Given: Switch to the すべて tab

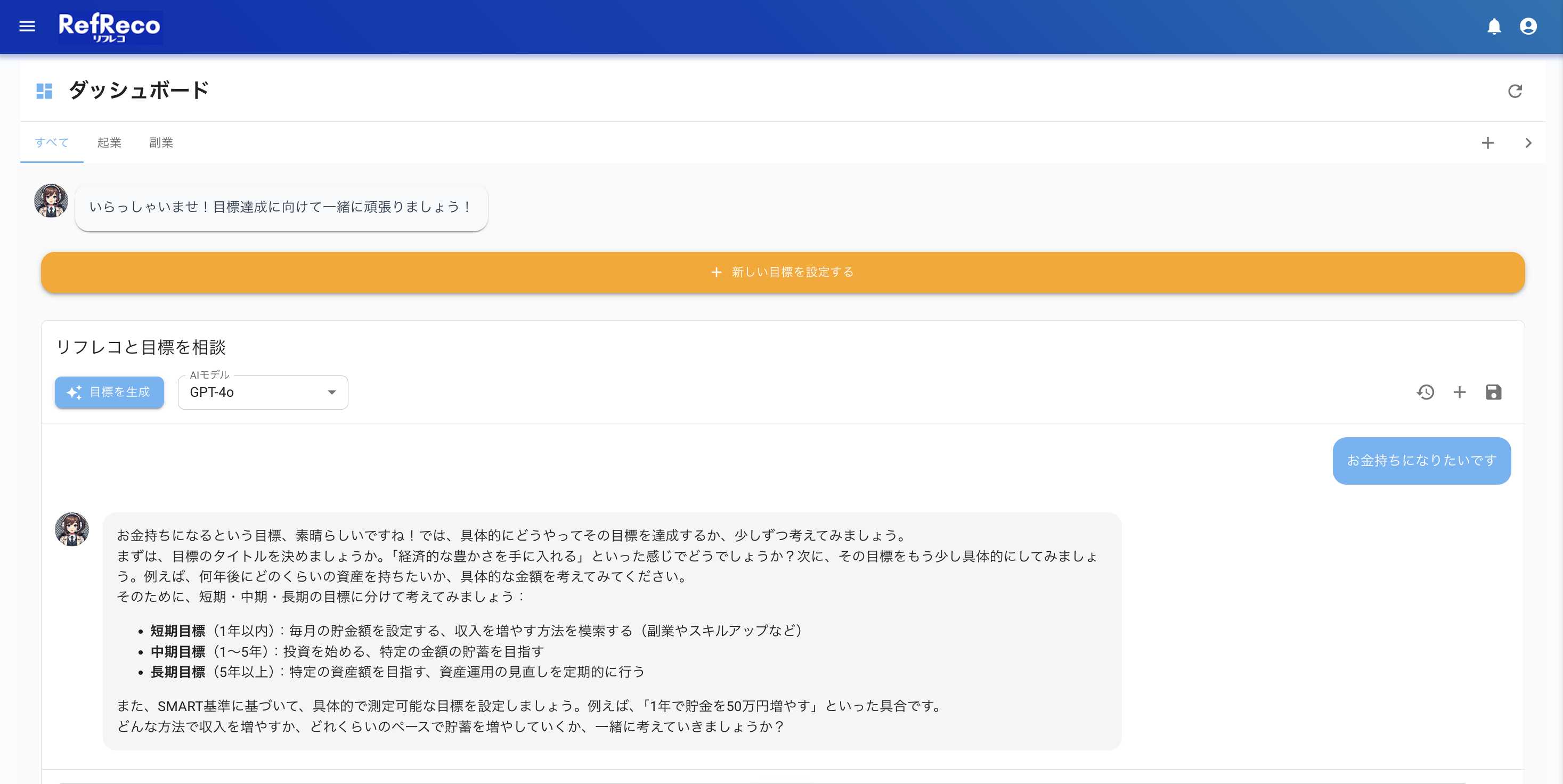Looking at the screenshot, I should [52, 143].
